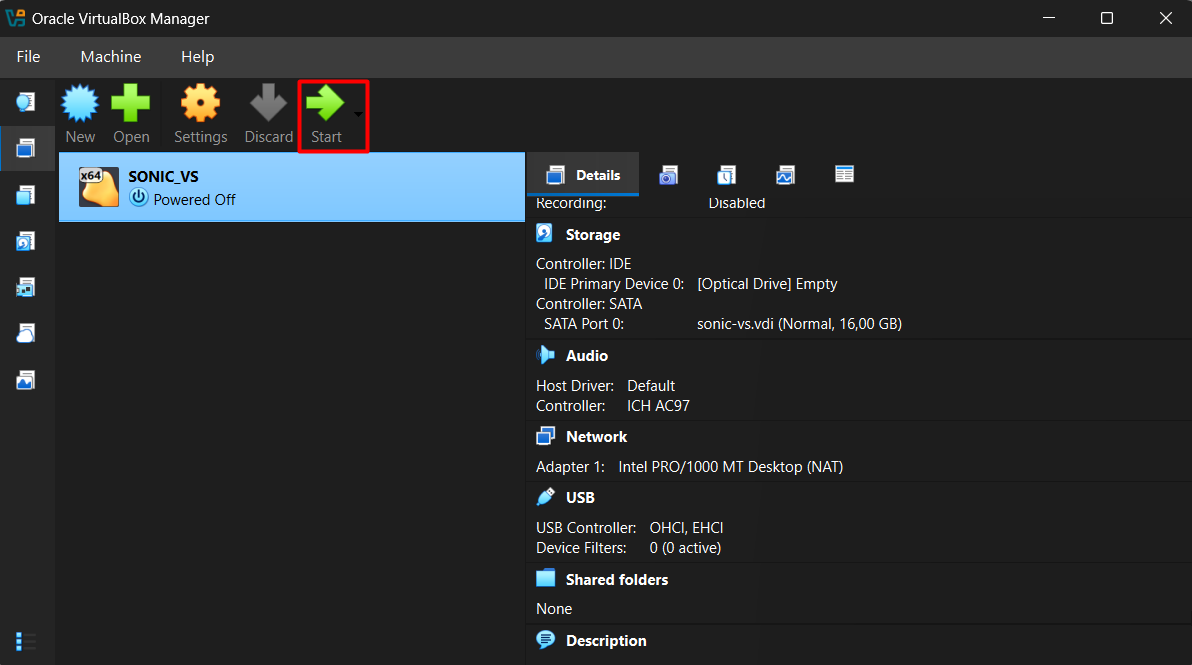This screenshot has width=1192, height=665.
Task: Click "[Optical Drive] Empty" value
Action: (767, 283)
